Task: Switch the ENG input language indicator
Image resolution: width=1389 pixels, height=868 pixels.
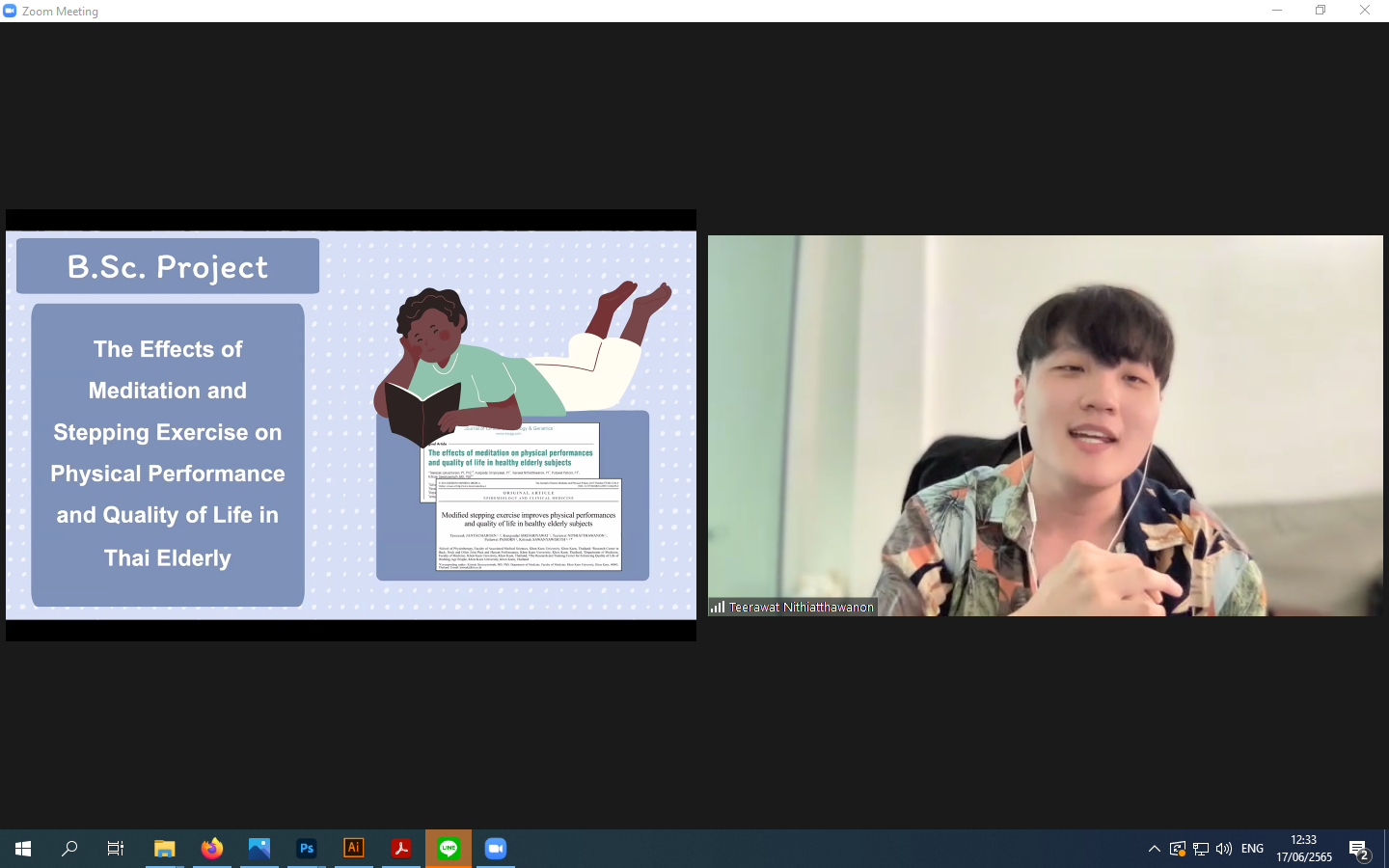Action: (x=1252, y=849)
